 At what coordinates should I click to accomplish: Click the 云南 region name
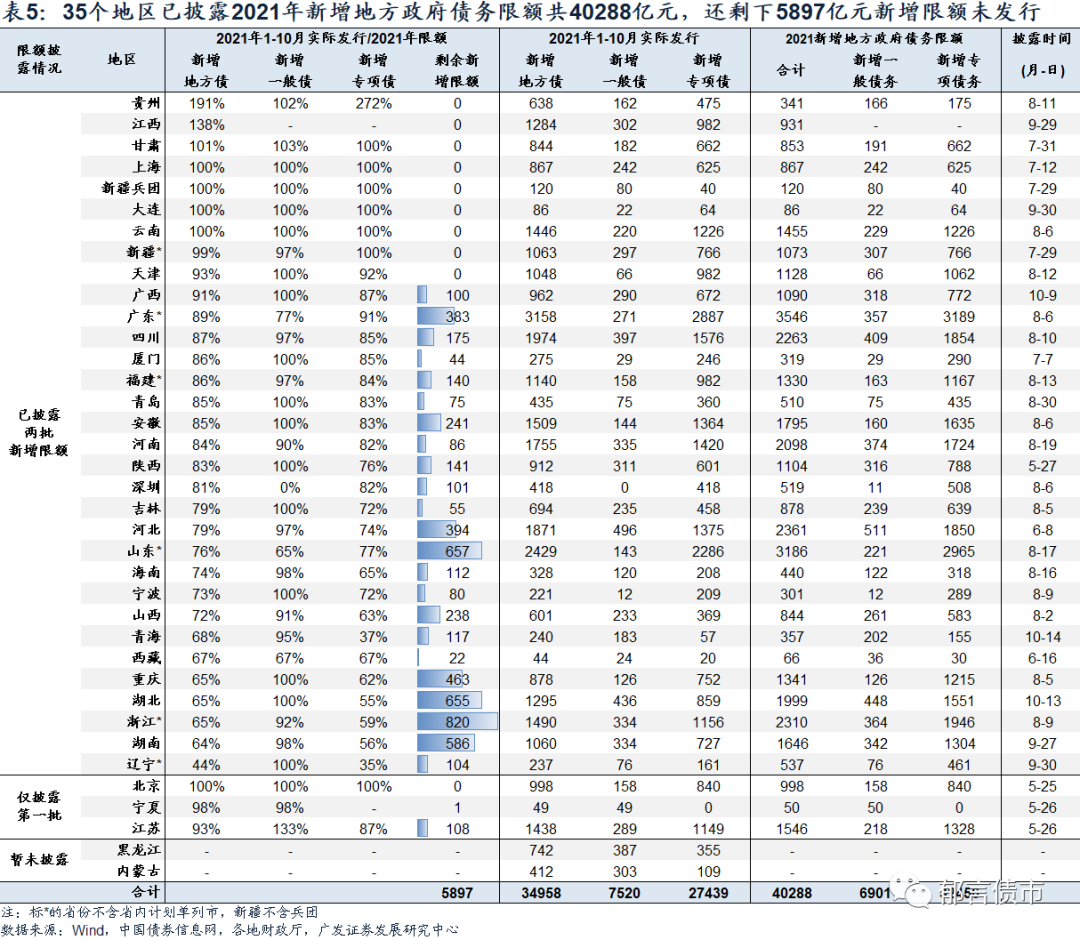146,231
